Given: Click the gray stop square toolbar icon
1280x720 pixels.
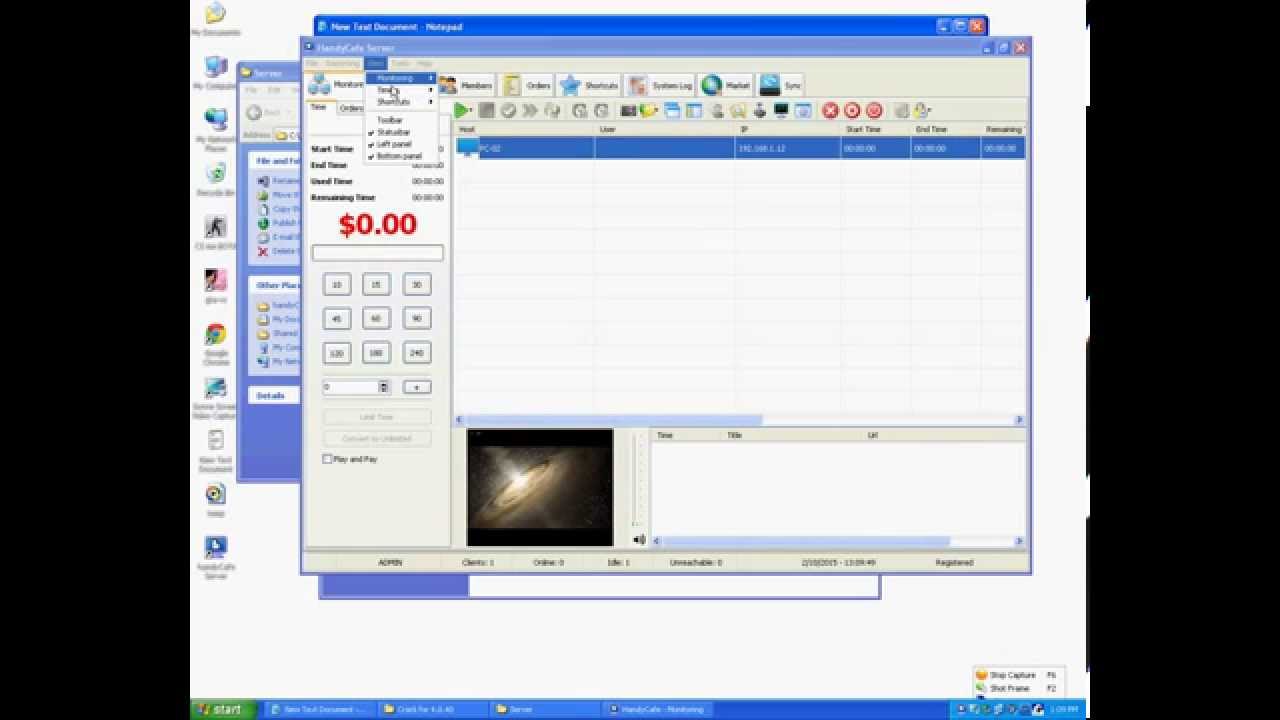Looking at the screenshot, I should tap(486, 111).
